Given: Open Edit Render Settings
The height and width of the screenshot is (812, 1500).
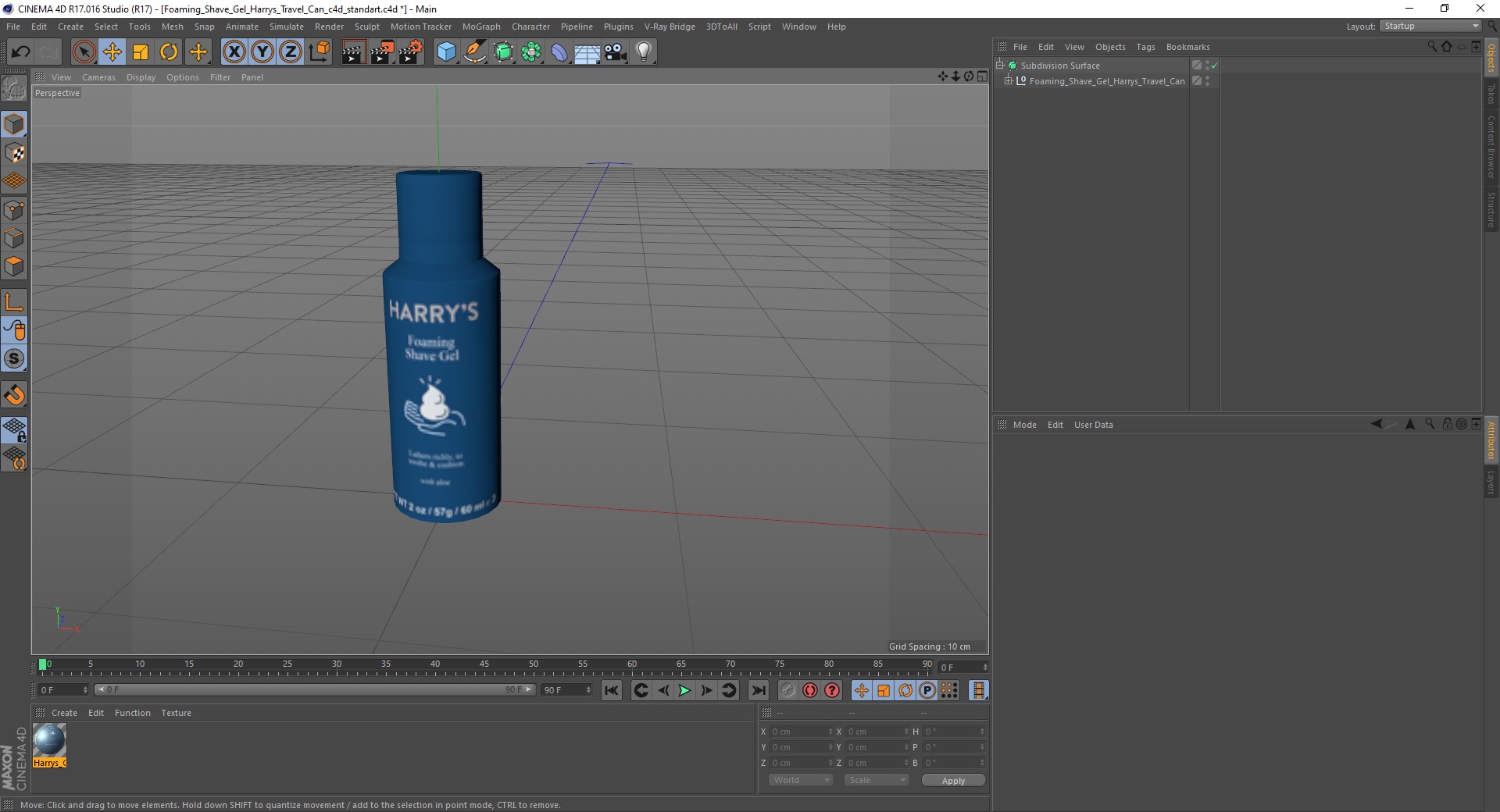Looking at the screenshot, I should pos(411,52).
